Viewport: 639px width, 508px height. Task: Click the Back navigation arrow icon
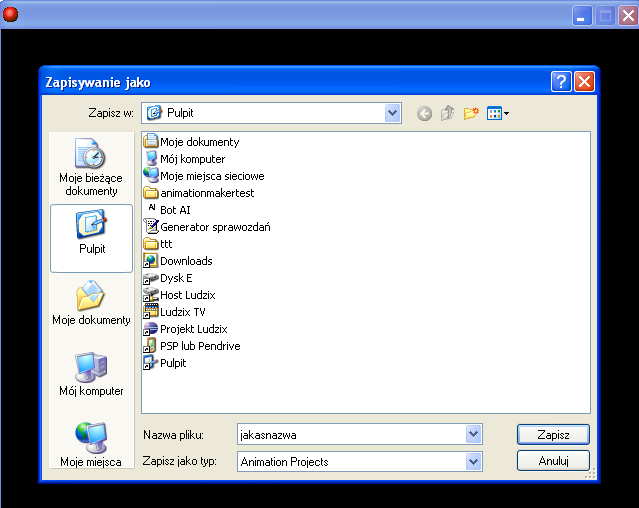(424, 114)
